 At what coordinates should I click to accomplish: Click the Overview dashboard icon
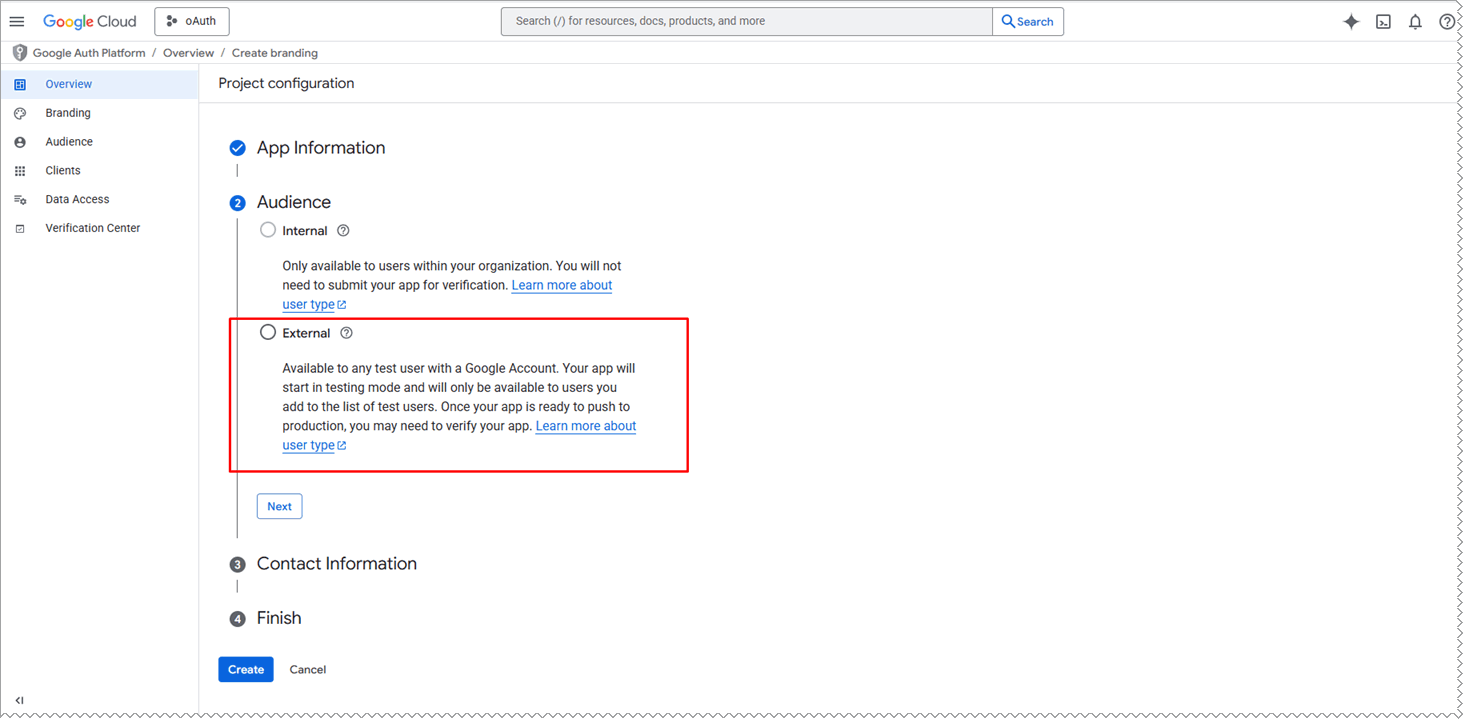click(x=20, y=85)
